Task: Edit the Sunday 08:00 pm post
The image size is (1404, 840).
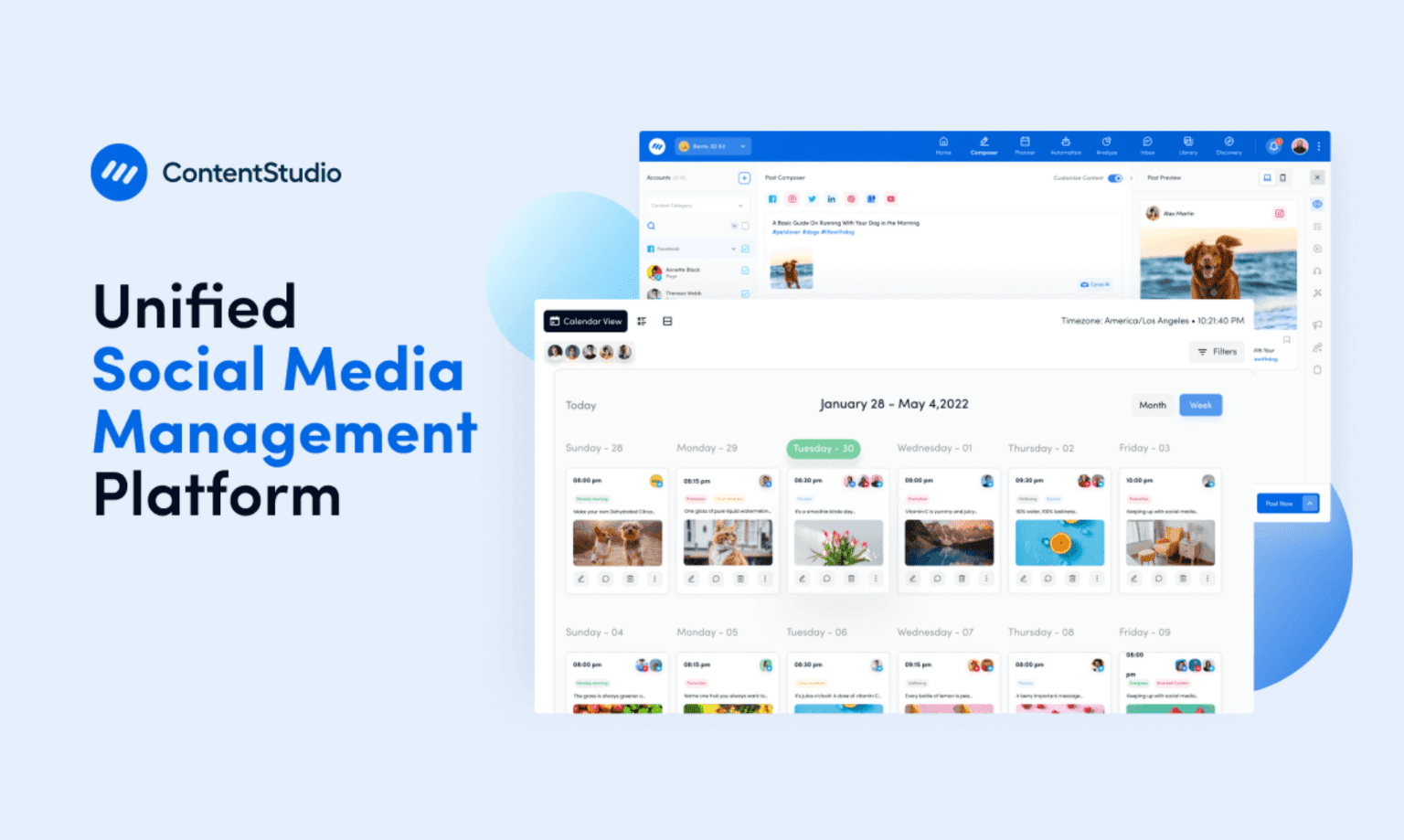Action: click(580, 579)
